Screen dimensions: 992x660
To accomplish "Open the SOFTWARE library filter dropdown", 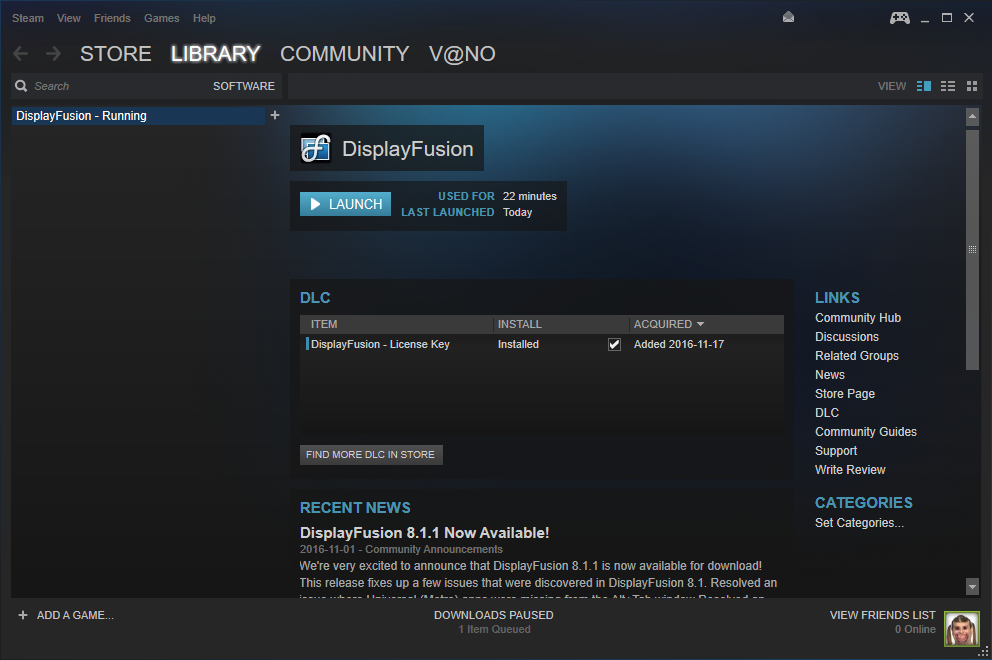I will (243, 86).
